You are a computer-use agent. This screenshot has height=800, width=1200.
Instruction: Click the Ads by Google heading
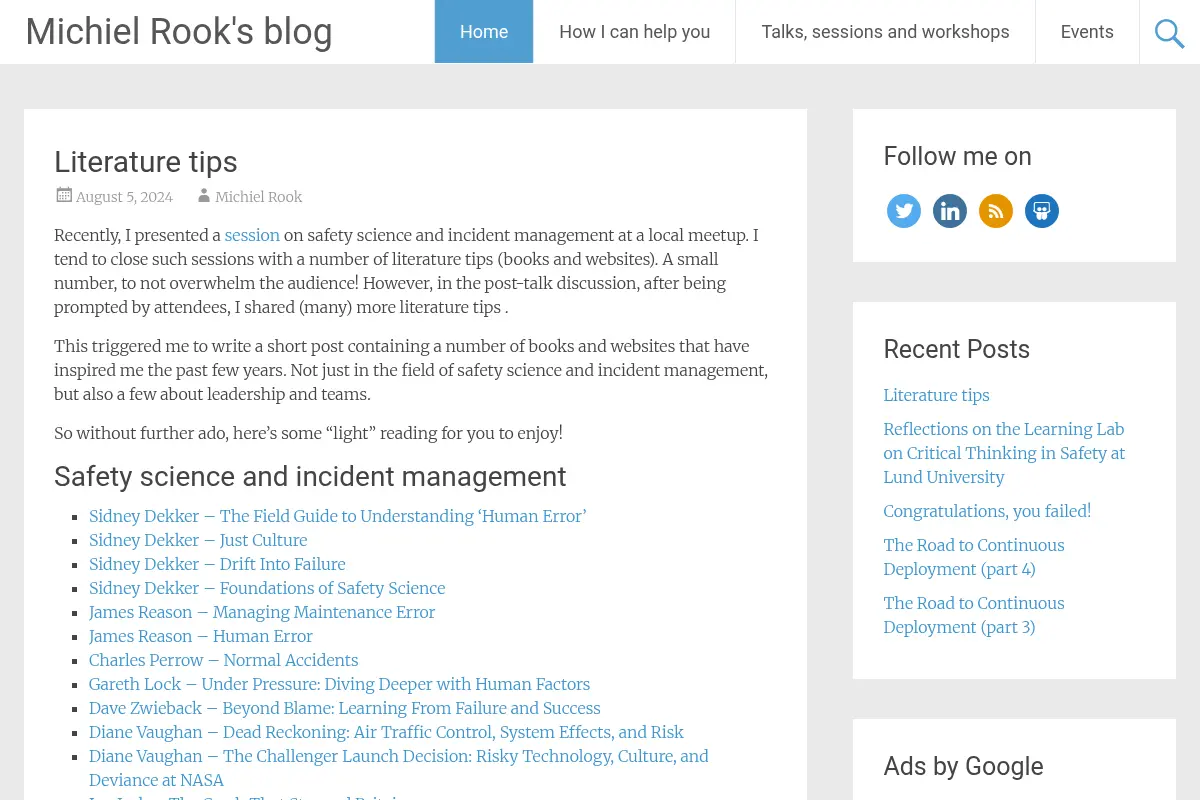coord(963,766)
